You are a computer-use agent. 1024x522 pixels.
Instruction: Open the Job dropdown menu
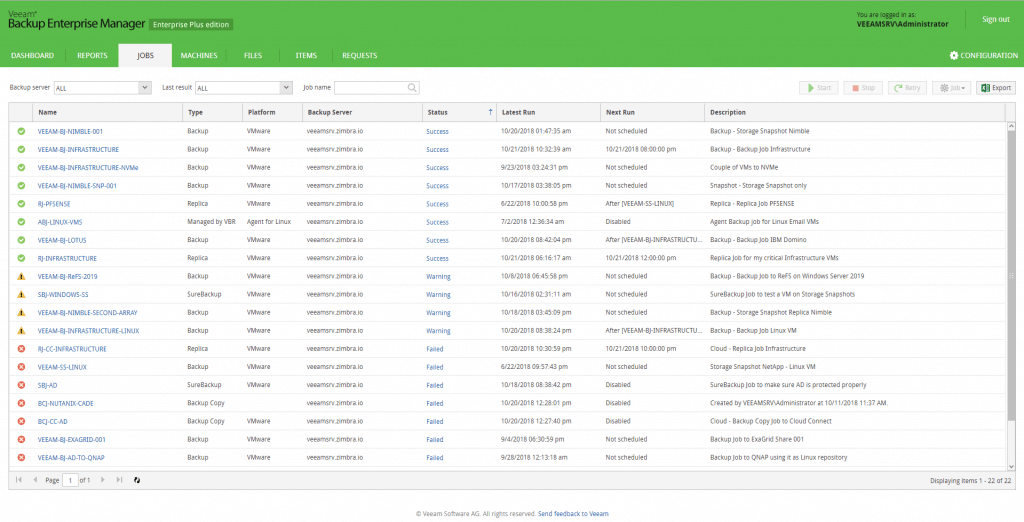952,88
